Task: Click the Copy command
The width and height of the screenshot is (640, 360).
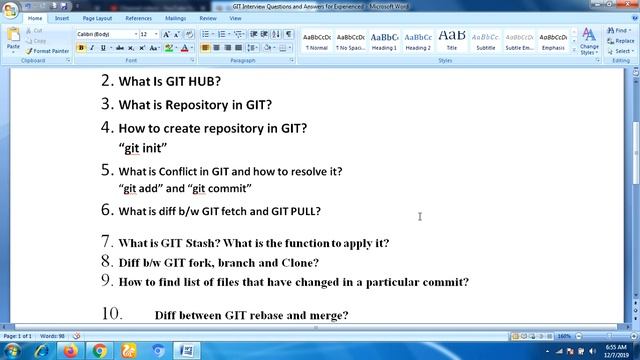Action: (x=36, y=41)
